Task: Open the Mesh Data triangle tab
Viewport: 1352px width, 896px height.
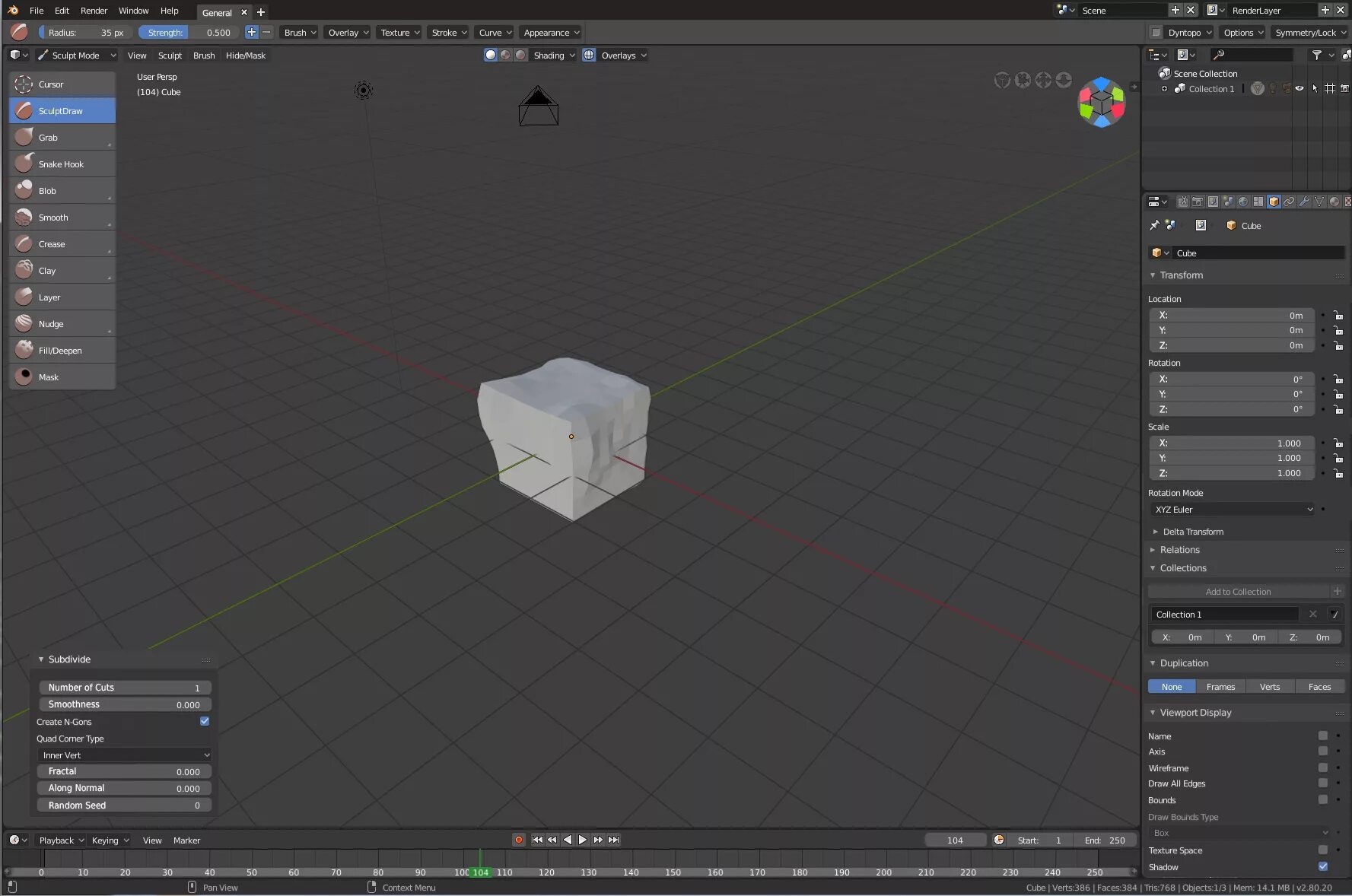Action: pos(1319,202)
